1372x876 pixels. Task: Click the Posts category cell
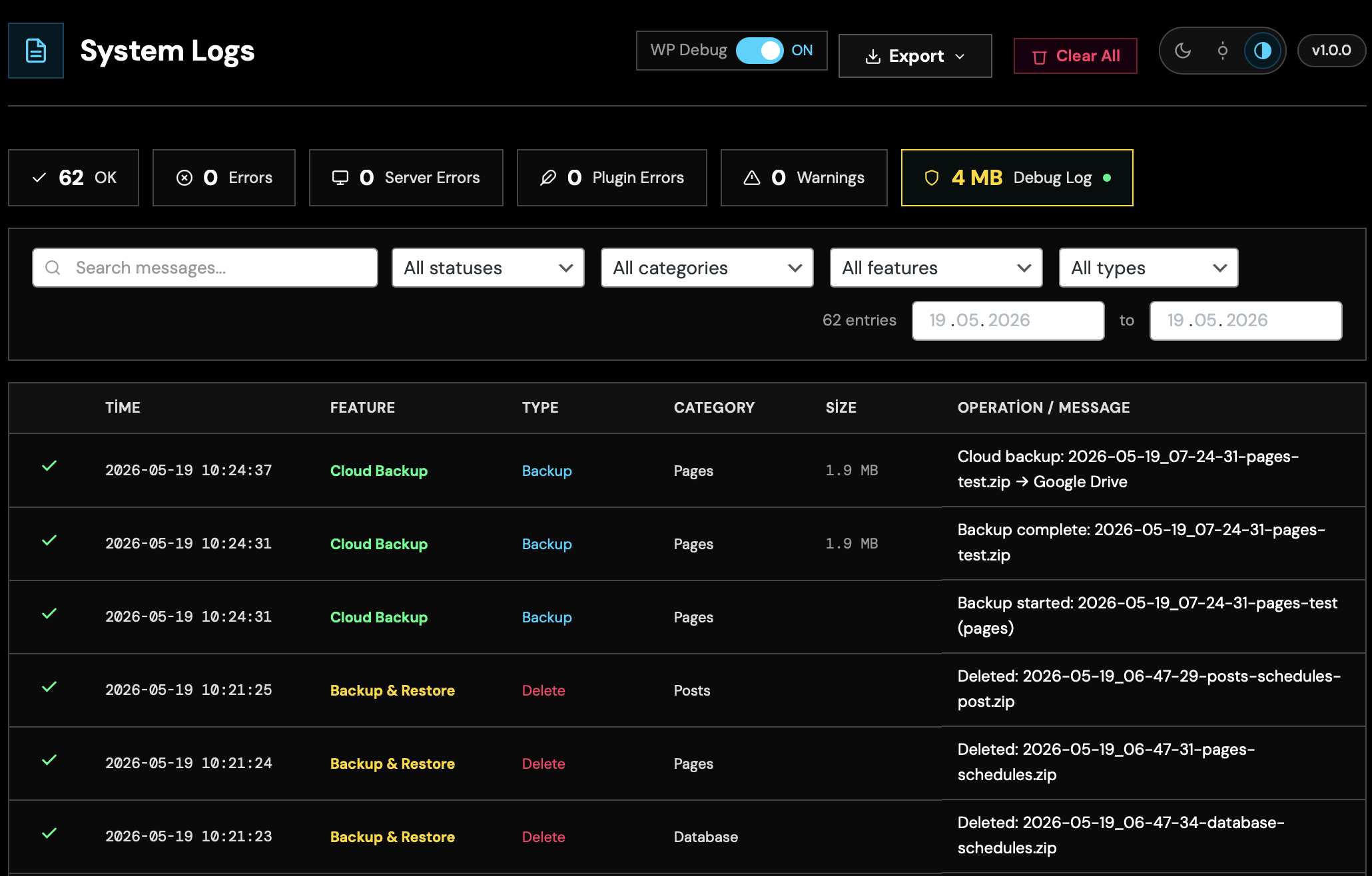(x=692, y=690)
